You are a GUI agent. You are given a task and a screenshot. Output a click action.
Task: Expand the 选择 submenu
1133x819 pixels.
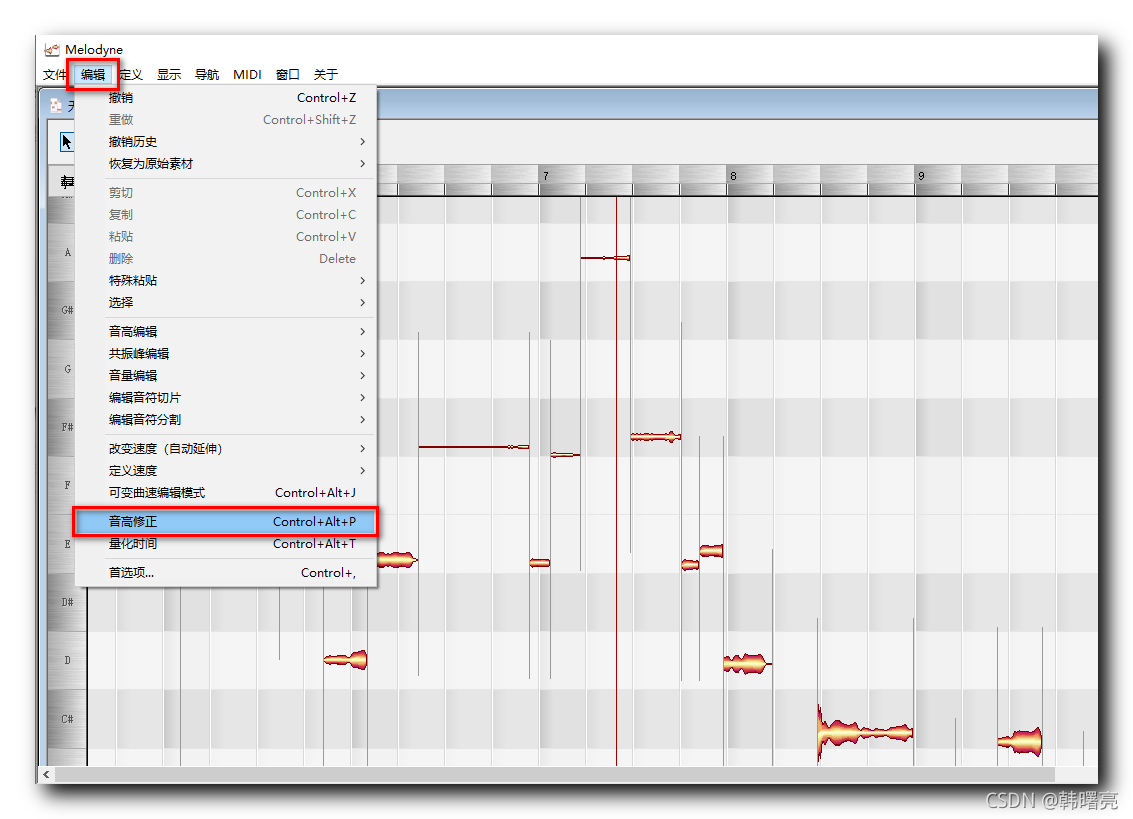(x=226, y=302)
